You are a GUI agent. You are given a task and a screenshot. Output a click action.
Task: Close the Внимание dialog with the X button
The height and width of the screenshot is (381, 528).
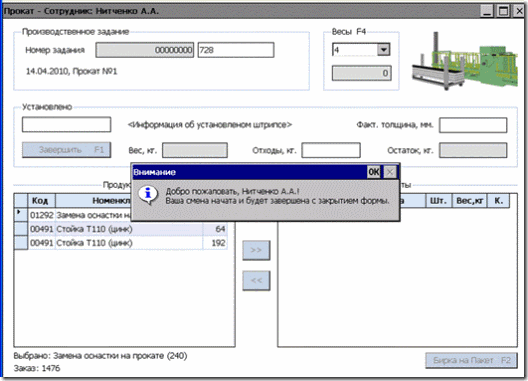[x=390, y=172]
